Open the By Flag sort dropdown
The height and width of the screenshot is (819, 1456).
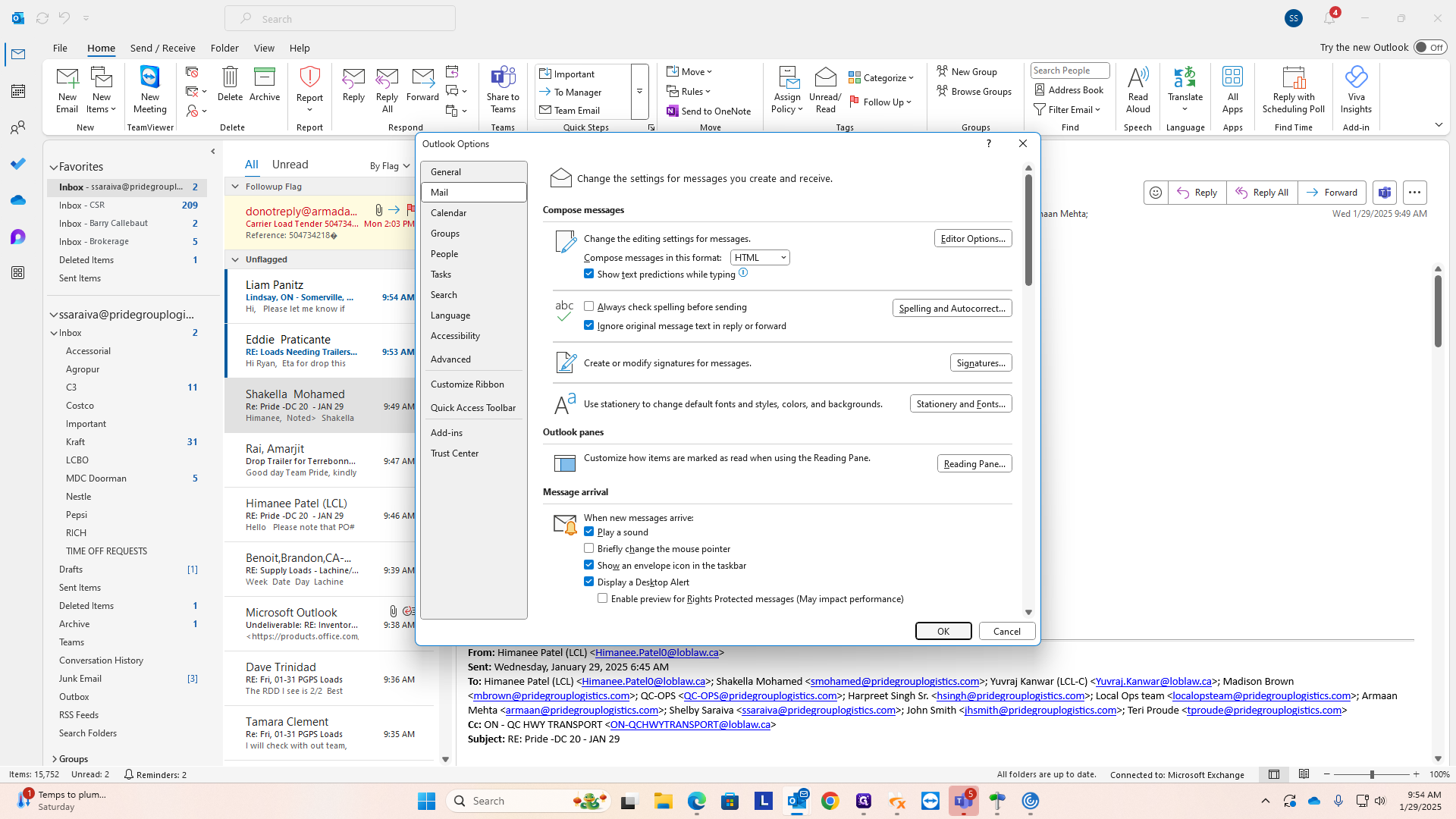pyautogui.click(x=390, y=165)
